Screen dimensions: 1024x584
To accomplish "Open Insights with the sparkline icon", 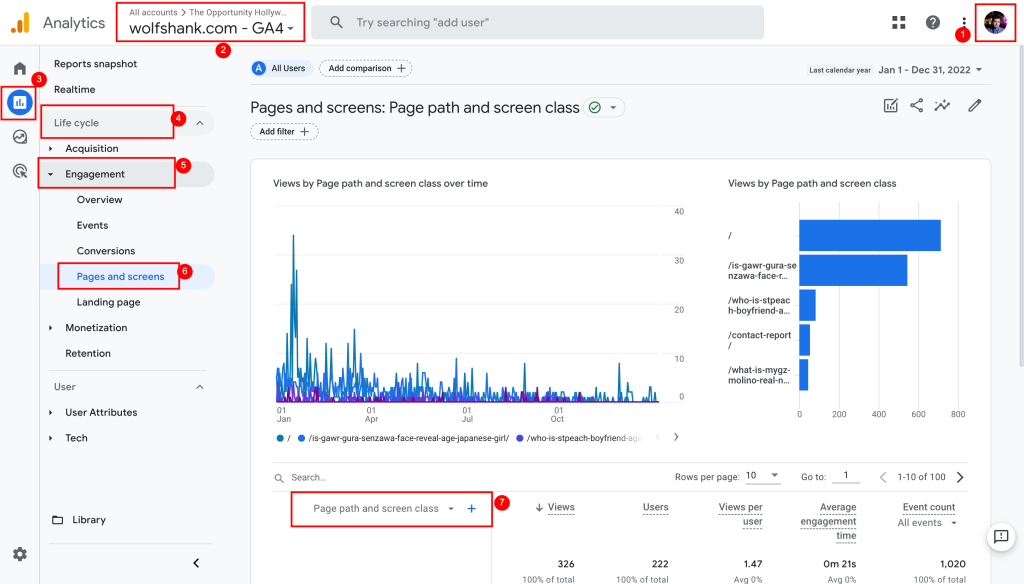I will tap(942, 104).
